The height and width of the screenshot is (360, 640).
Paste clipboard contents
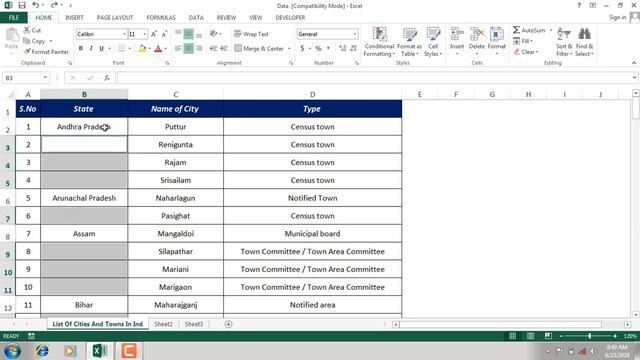pyautogui.click(x=12, y=39)
